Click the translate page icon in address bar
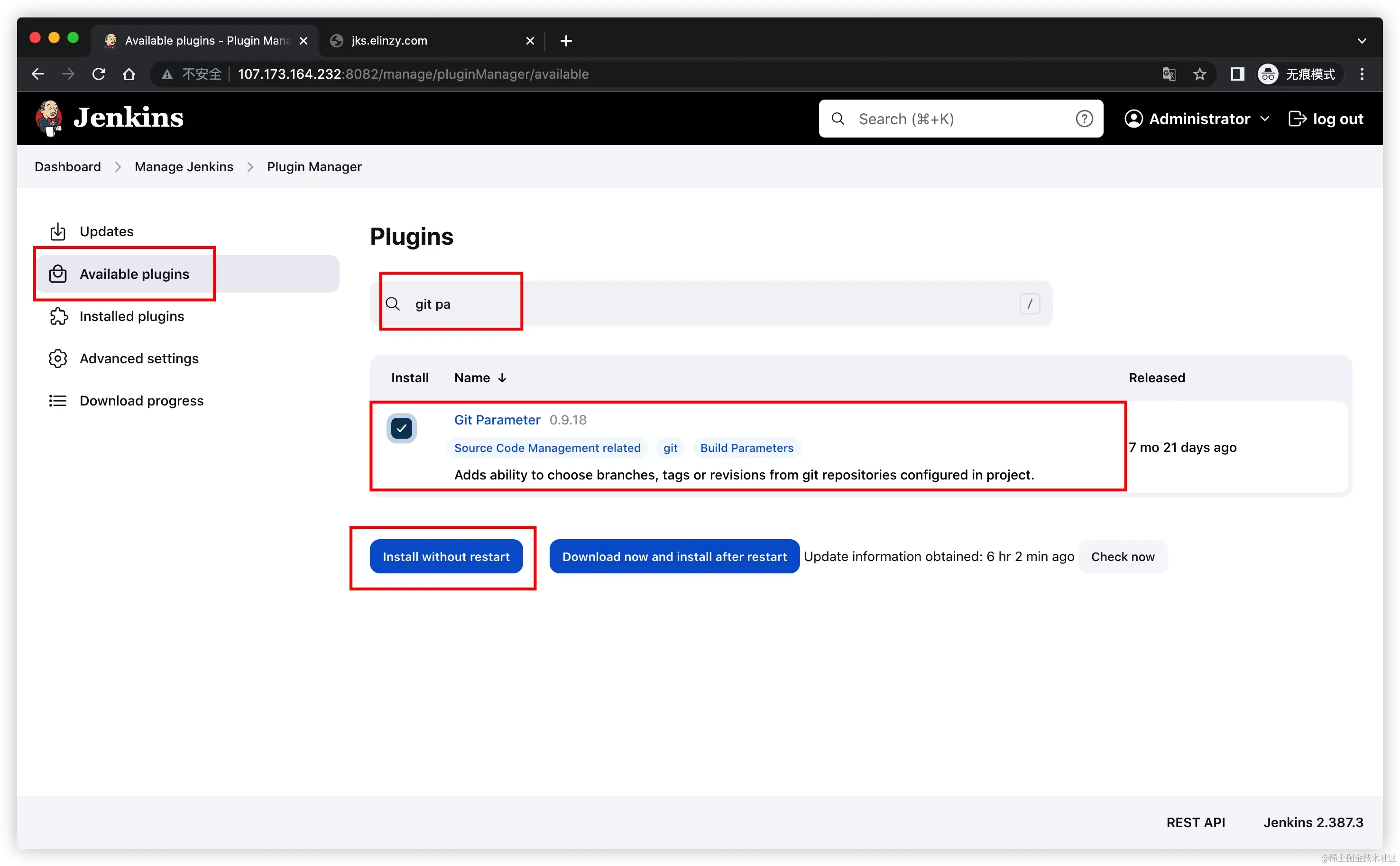This screenshot has height=866, width=1400. click(1169, 74)
